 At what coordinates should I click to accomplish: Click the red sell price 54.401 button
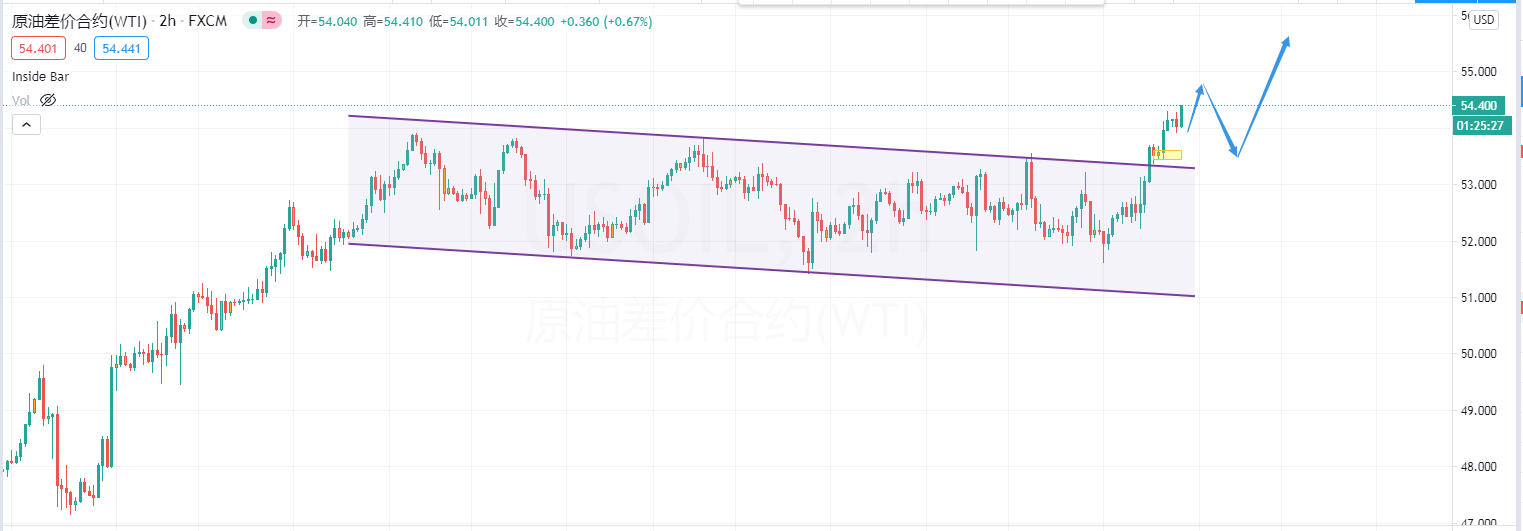tap(39, 47)
